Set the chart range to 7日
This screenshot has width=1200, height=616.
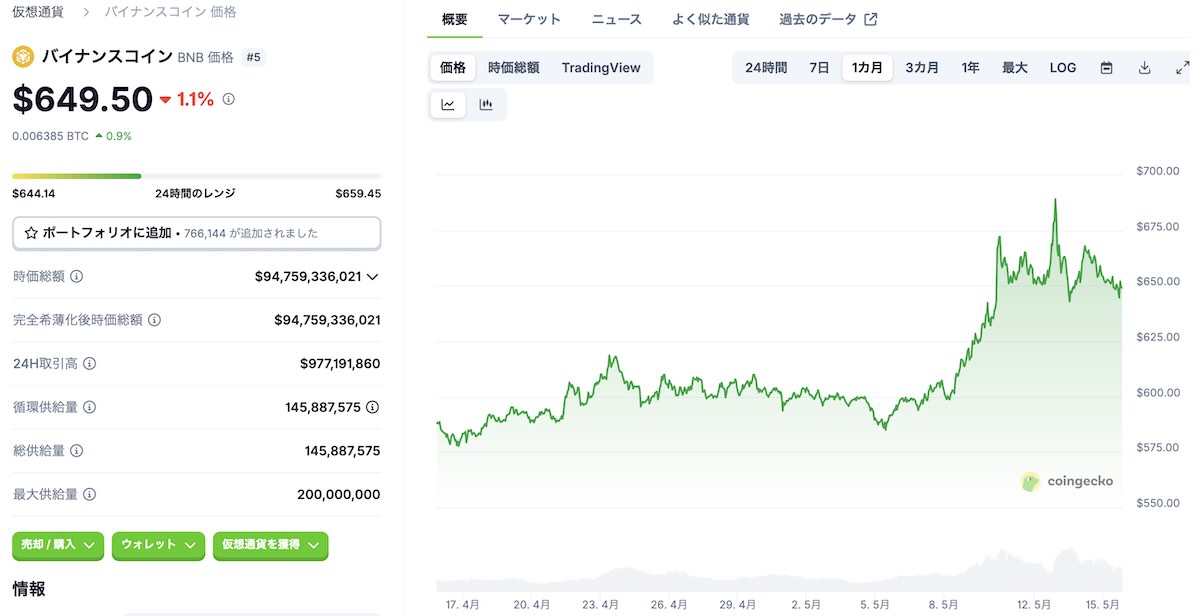[x=819, y=68]
